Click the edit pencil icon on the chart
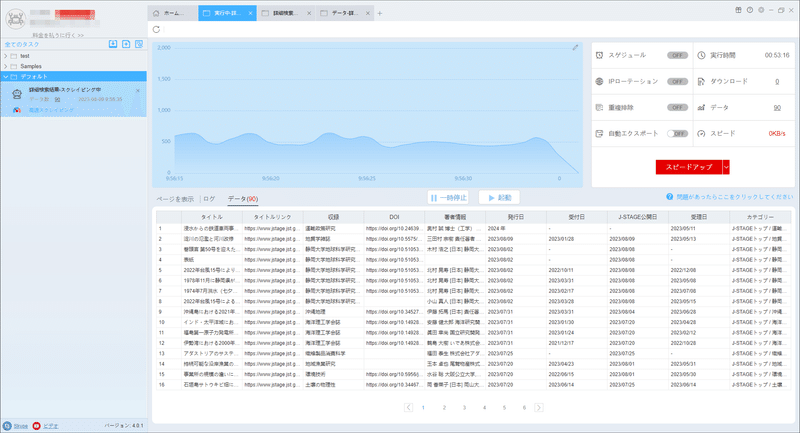 575,47
